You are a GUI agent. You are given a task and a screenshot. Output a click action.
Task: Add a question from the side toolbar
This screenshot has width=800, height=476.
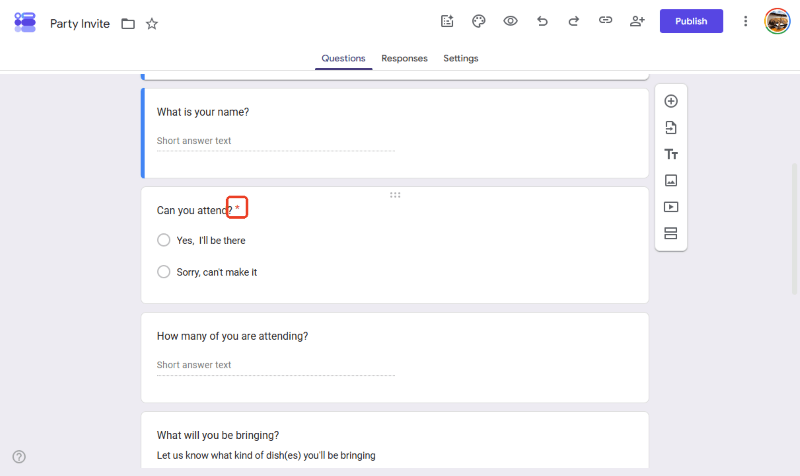click(671, 101)
